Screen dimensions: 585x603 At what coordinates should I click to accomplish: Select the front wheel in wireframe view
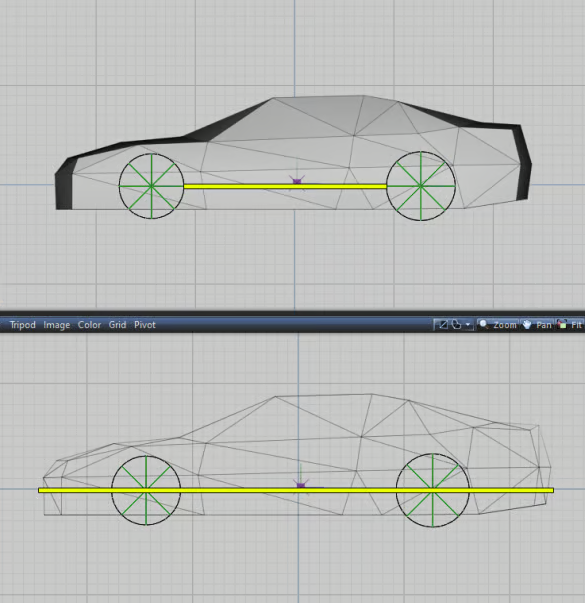click(146, 490)
